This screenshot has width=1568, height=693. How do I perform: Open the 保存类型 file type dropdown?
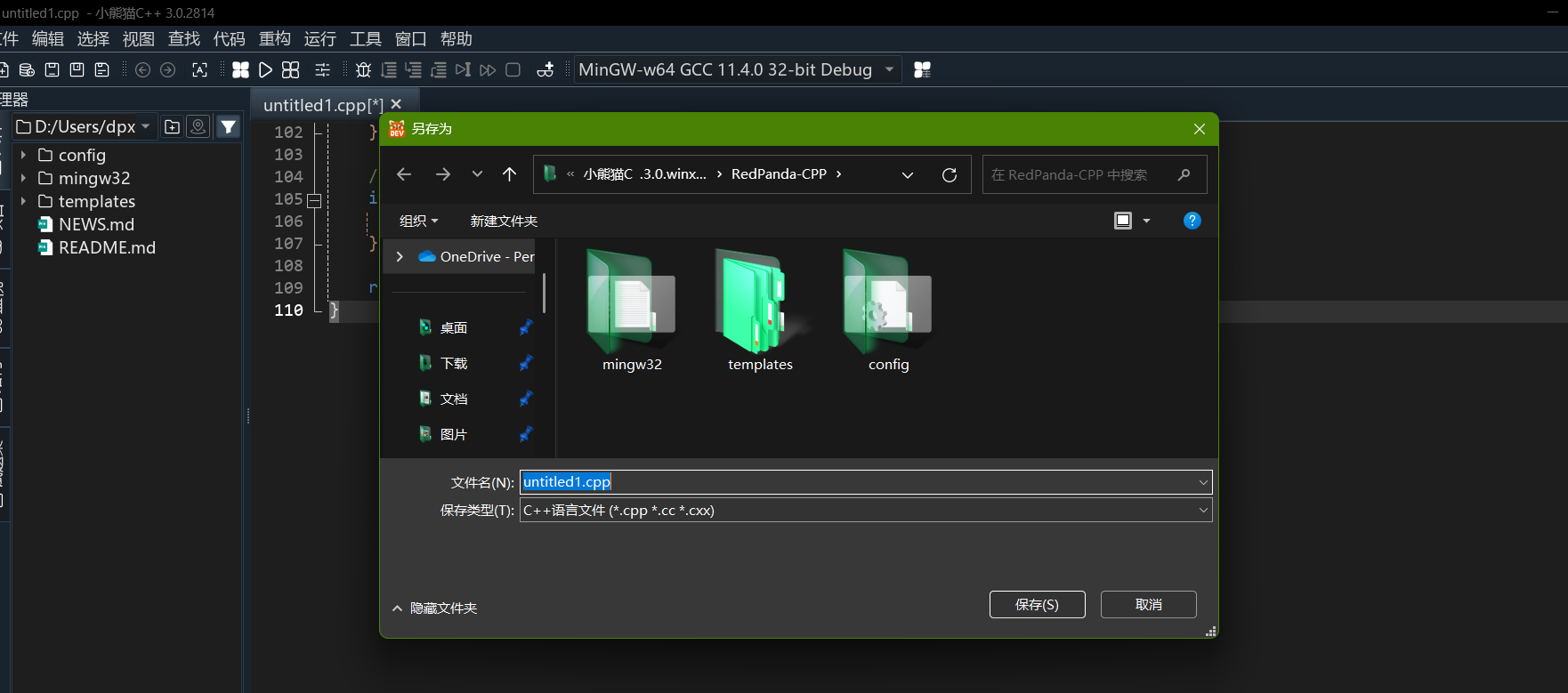pos(865,510)
